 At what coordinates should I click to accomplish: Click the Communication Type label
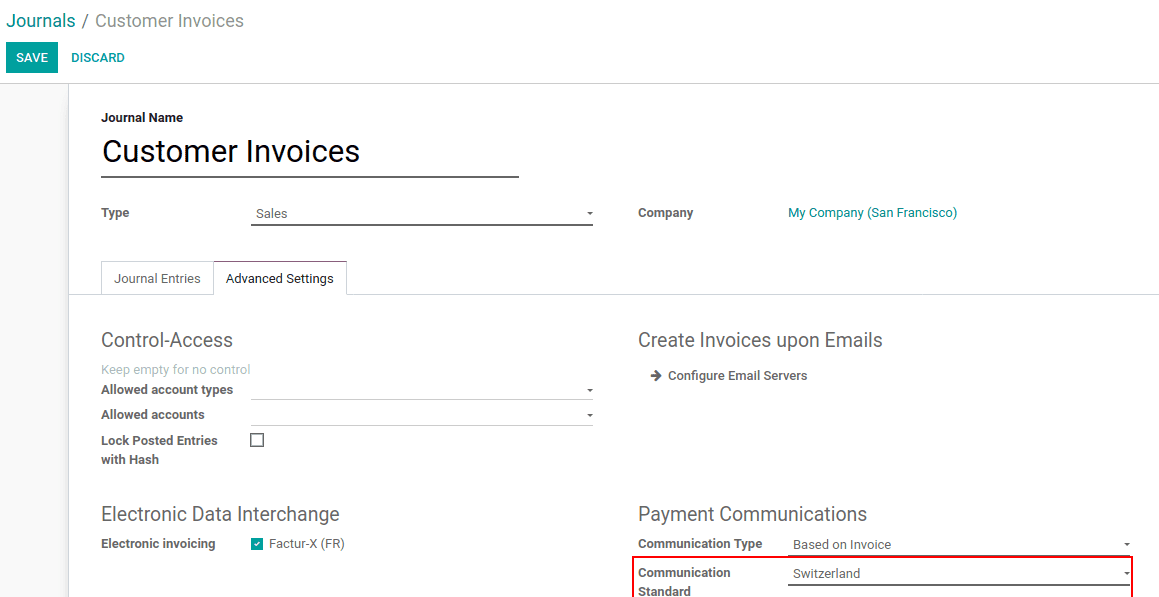(700, 544)
